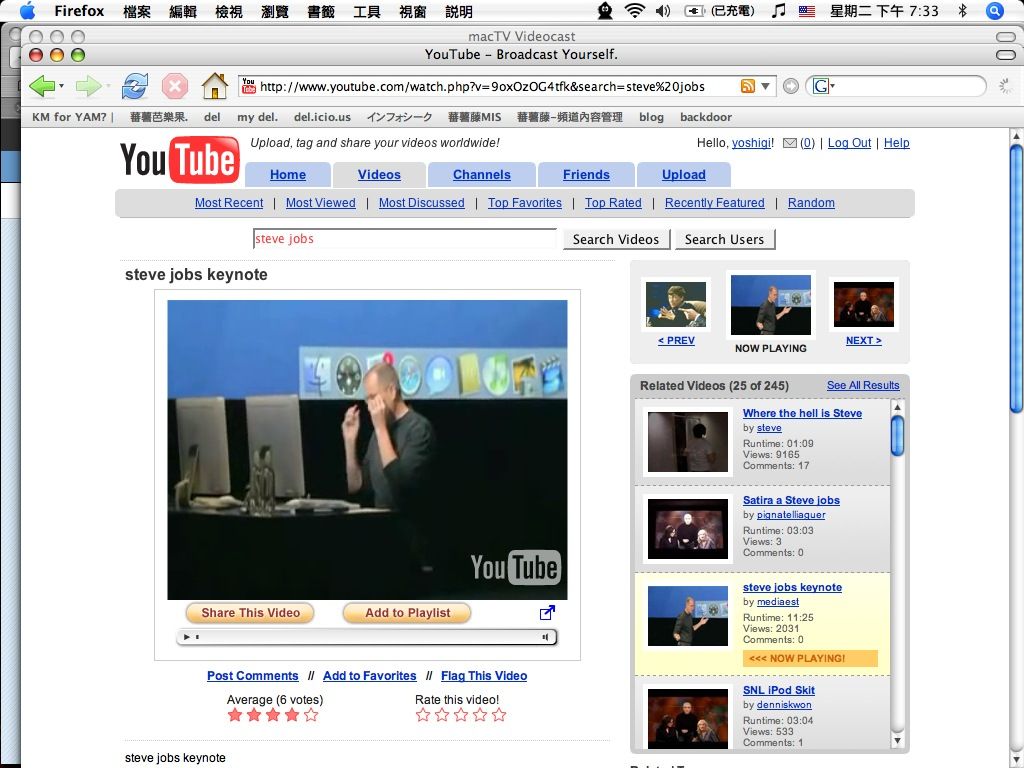Open the 編輯 menu
This screenshot has width=1024, height=768.
(x=182, y=11)
